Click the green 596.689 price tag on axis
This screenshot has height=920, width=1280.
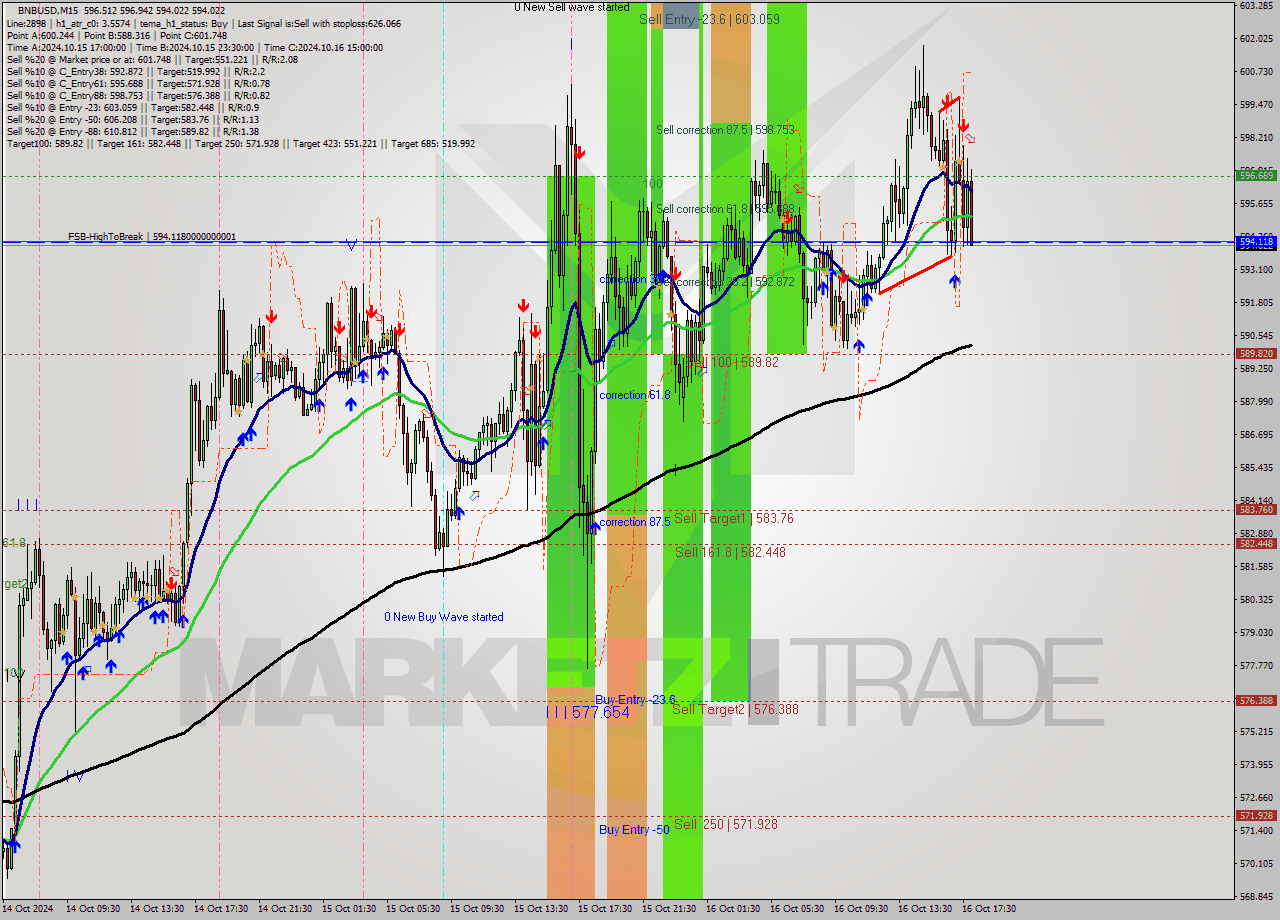(x=1256, y=175)
